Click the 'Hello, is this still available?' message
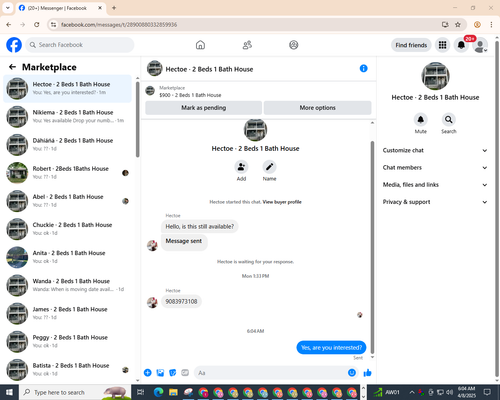This screenshot has height=400, width=500. (x=200, y=226)
